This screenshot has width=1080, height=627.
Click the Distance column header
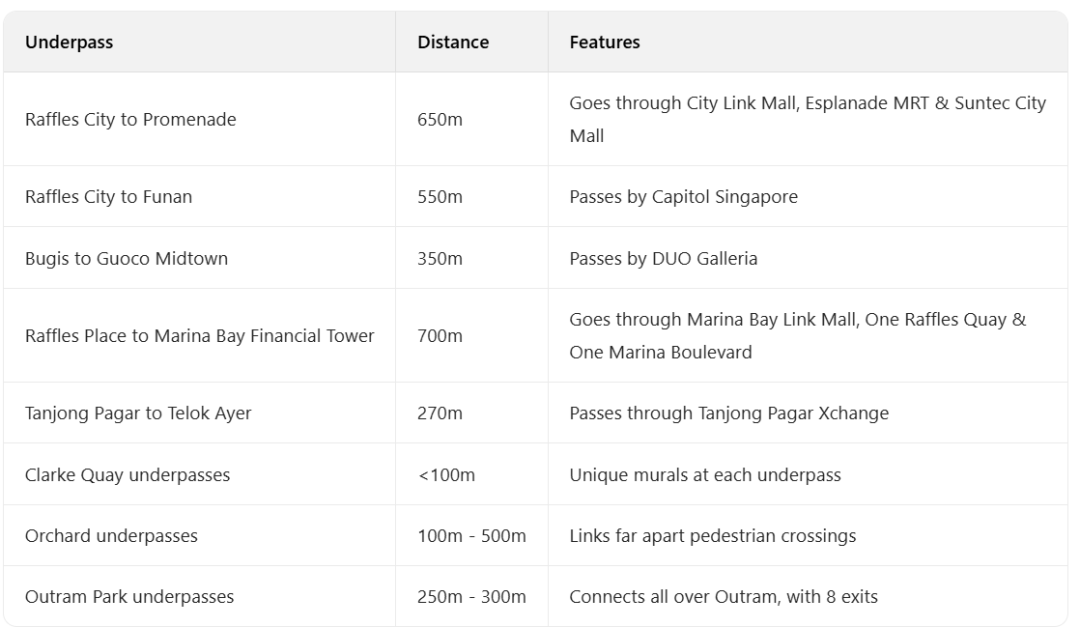[x=453, y=43]
